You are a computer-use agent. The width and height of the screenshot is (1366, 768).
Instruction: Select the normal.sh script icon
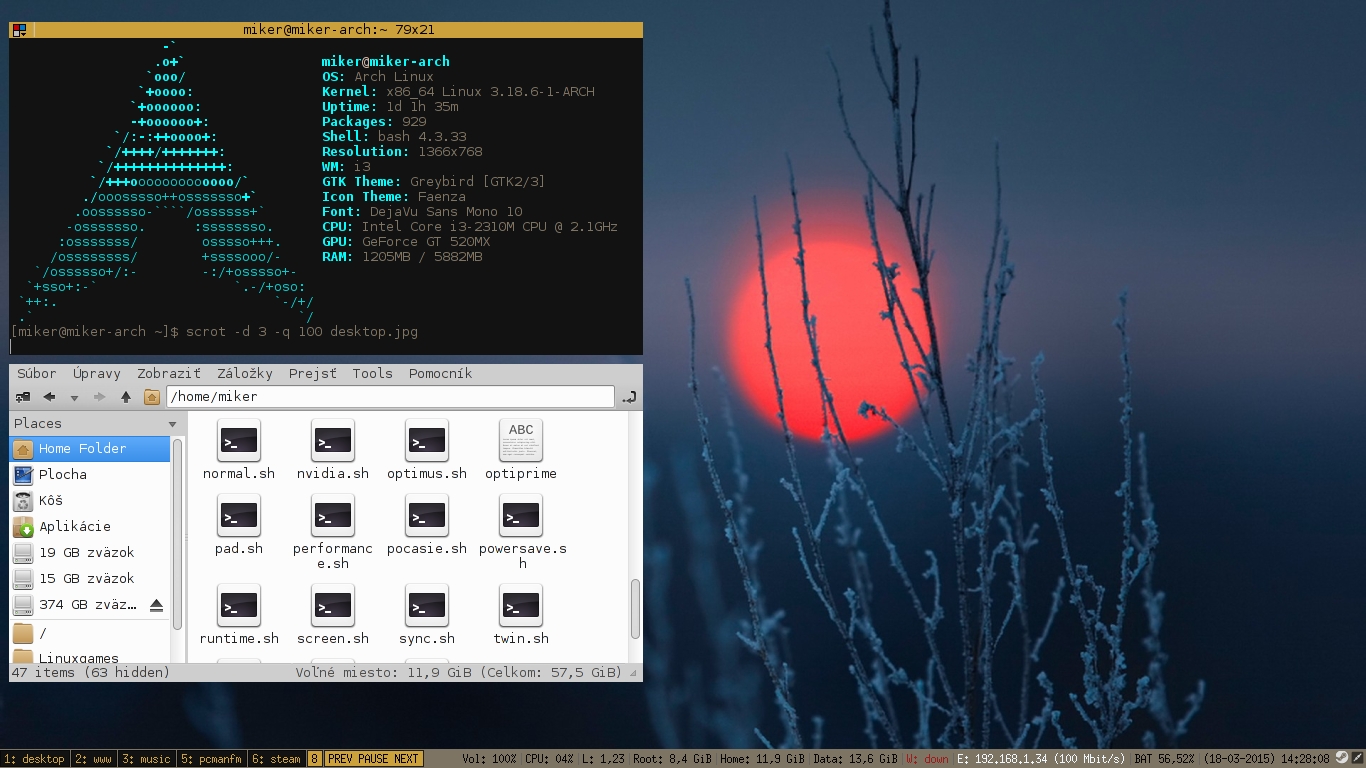click(239, 441)
